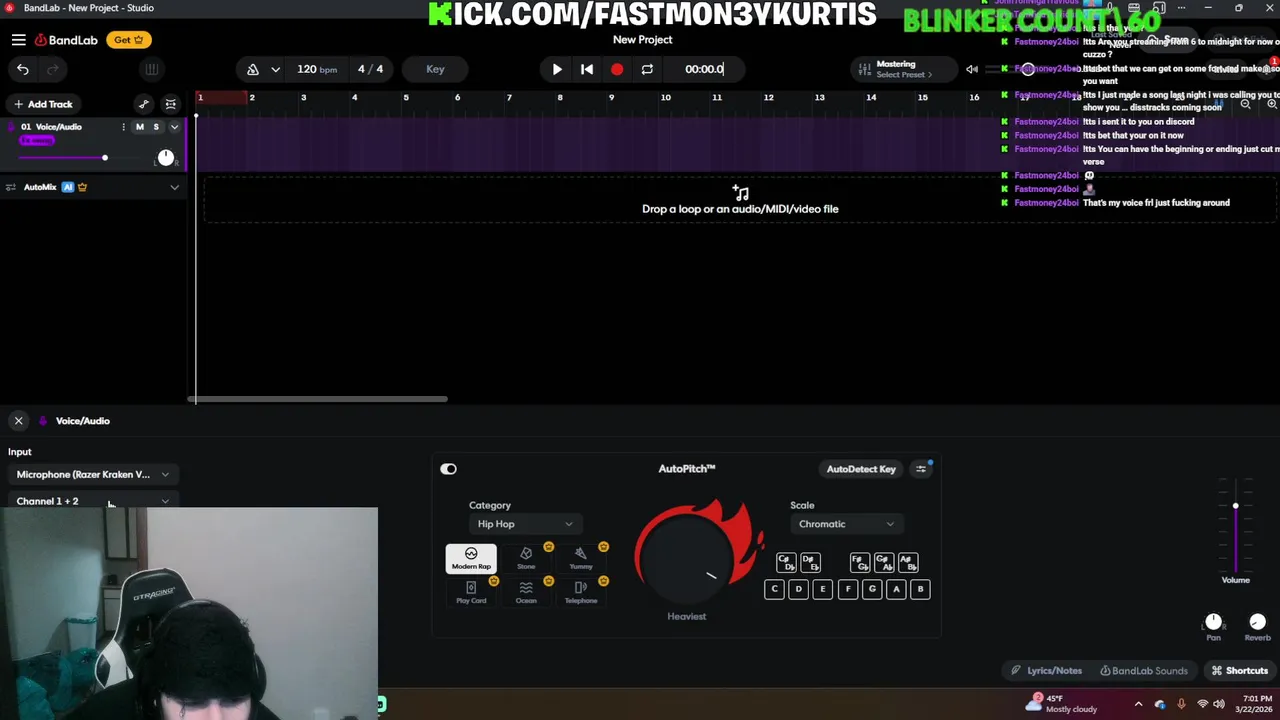
Task: Click the Voice/Audio track pan knob
Action: [x=166, y=158]
